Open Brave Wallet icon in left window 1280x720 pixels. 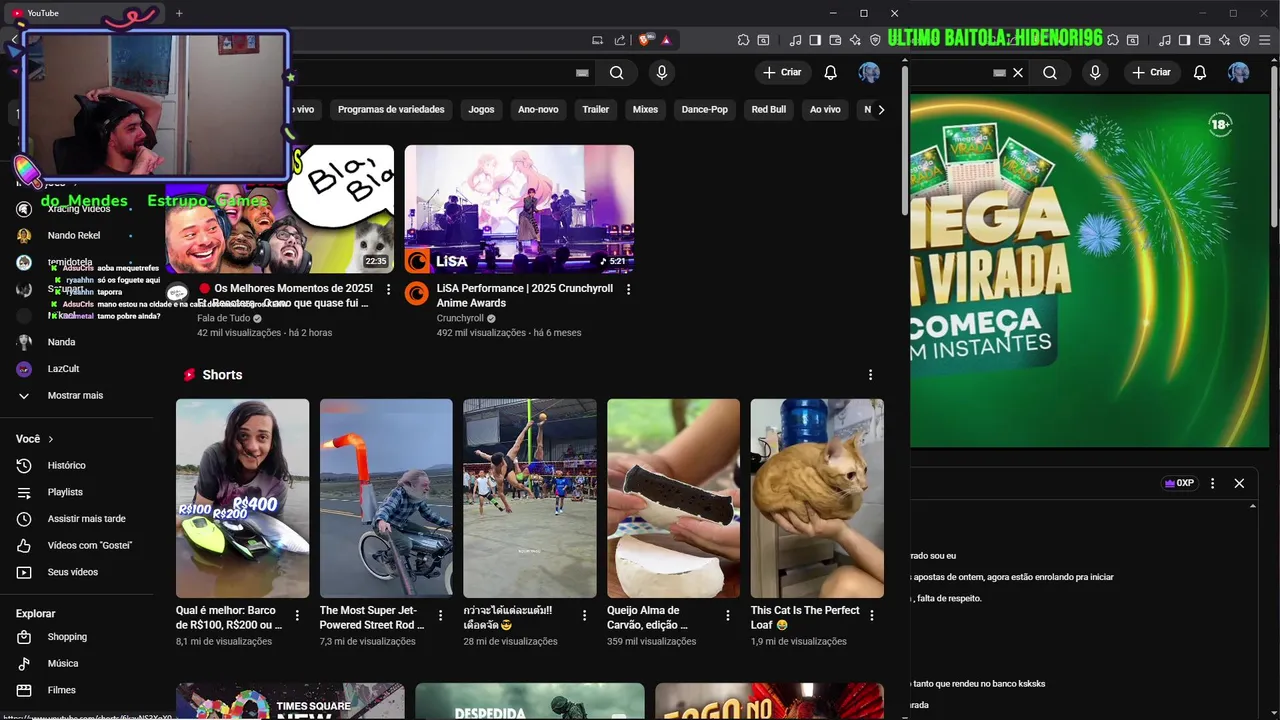835,40
